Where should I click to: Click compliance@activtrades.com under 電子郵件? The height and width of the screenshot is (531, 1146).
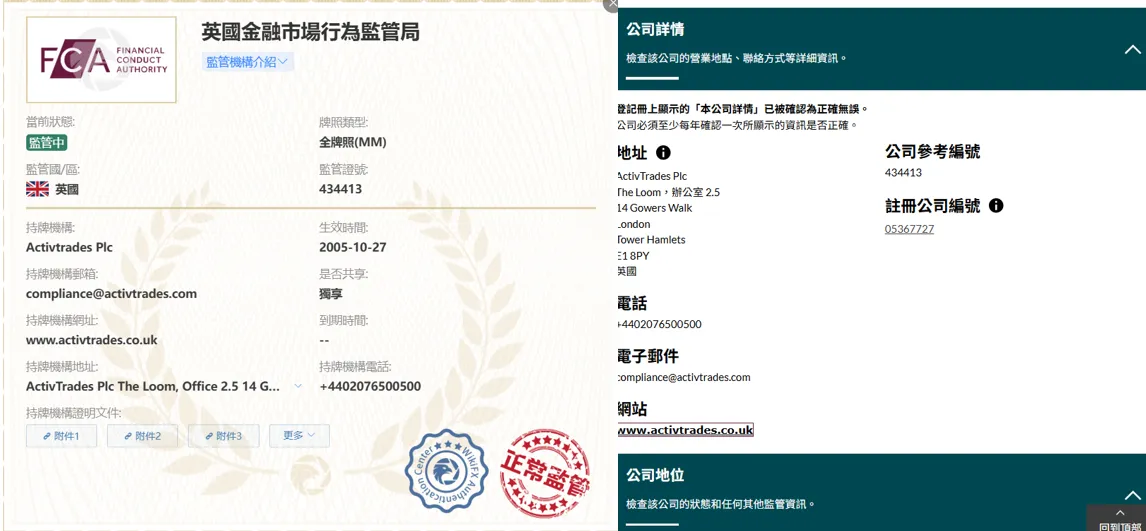684,378
